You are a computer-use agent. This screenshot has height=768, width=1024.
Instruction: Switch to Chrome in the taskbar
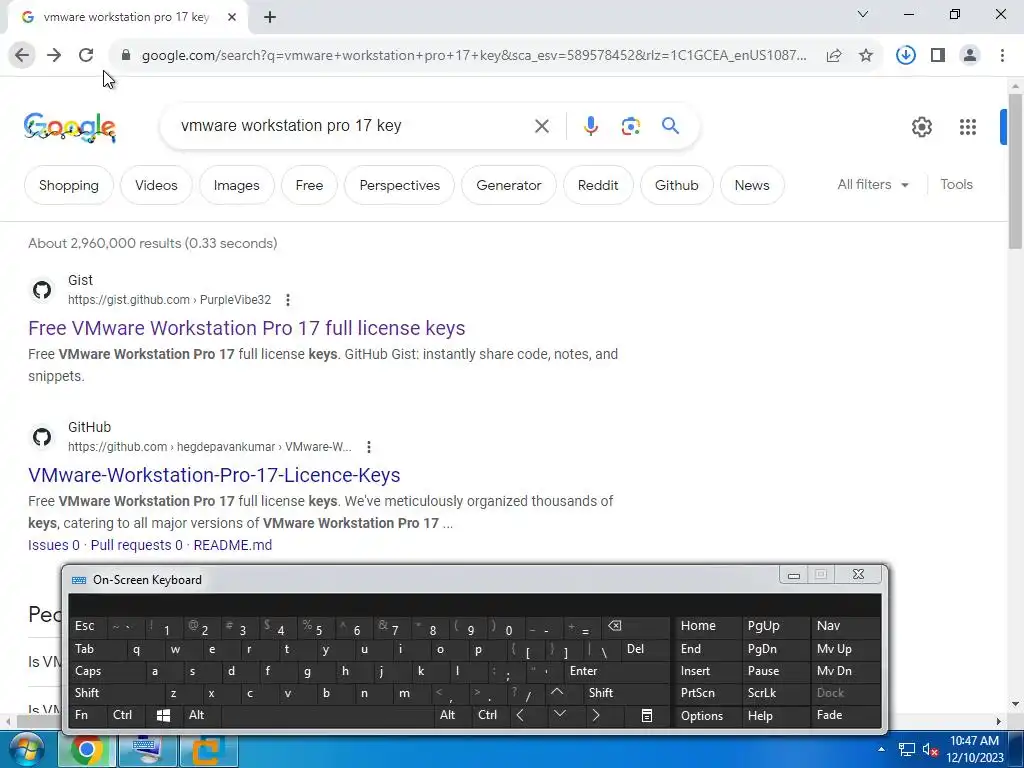(86, 750)
